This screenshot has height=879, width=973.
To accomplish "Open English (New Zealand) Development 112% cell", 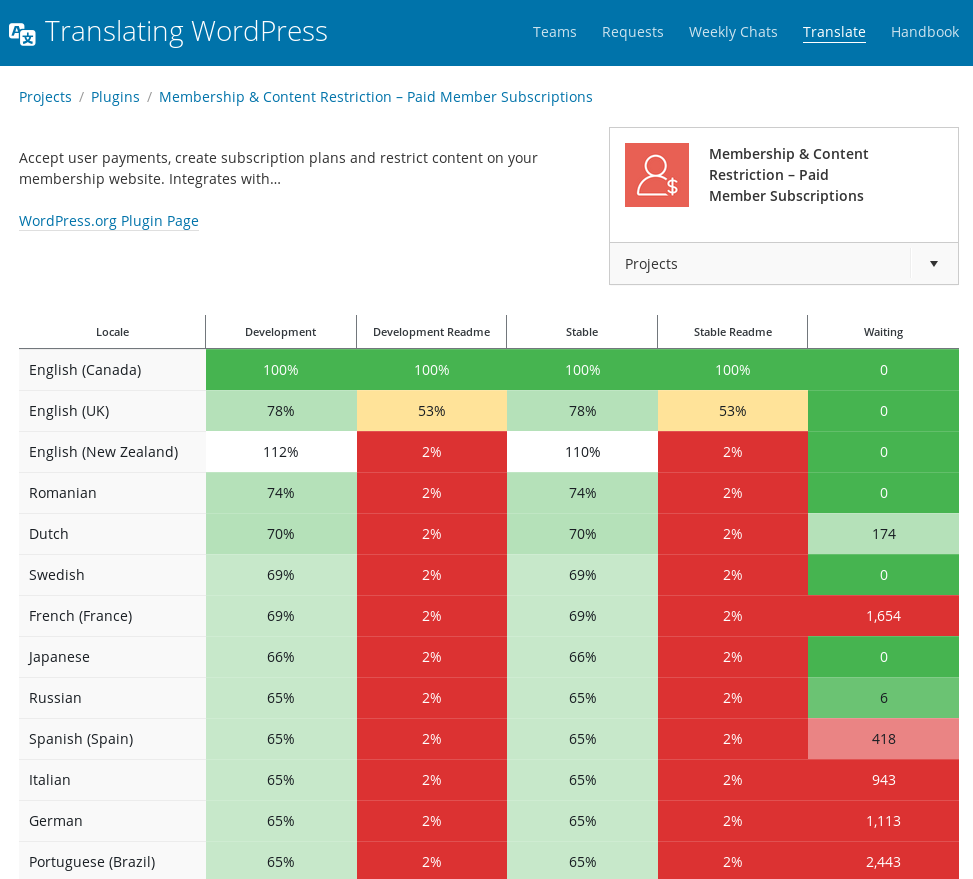I will [281, 452].
